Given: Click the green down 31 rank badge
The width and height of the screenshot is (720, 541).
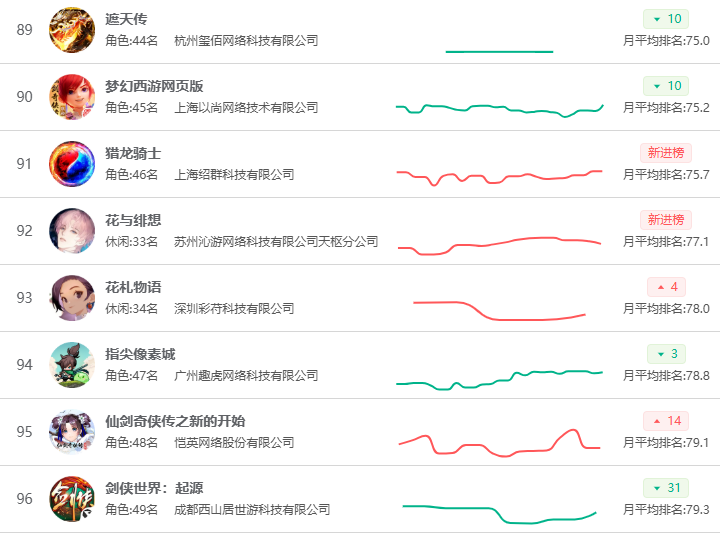Looking at the screenshot, I should pyautogui.click(x=666, y=488).
